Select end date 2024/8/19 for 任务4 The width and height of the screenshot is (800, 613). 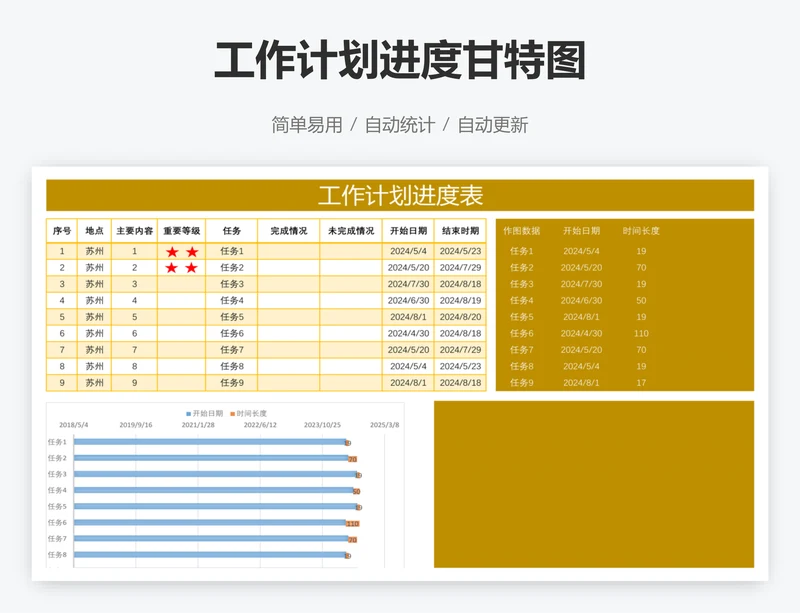click(x=460, y=301)
